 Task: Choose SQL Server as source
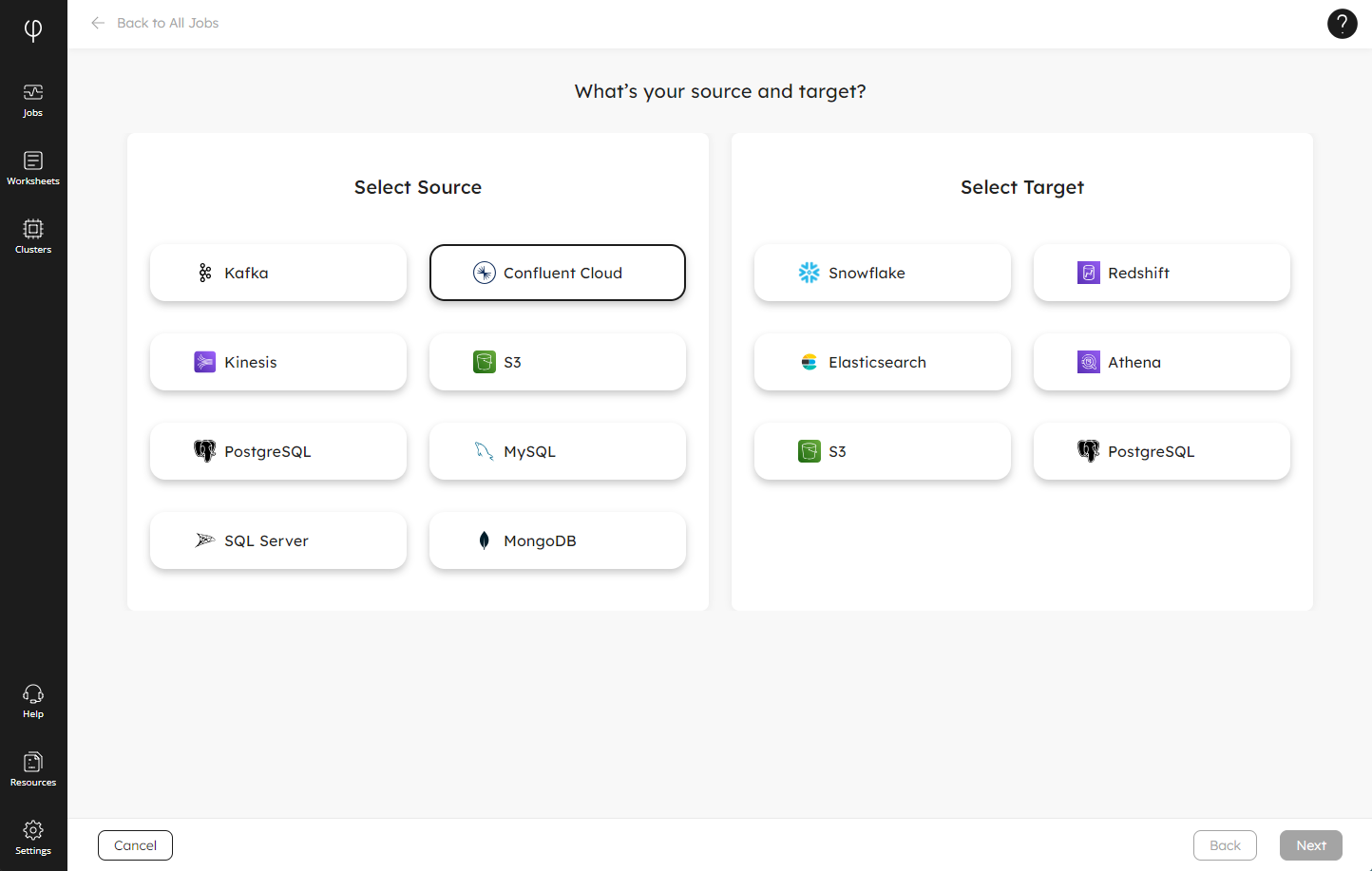point(278,540)
